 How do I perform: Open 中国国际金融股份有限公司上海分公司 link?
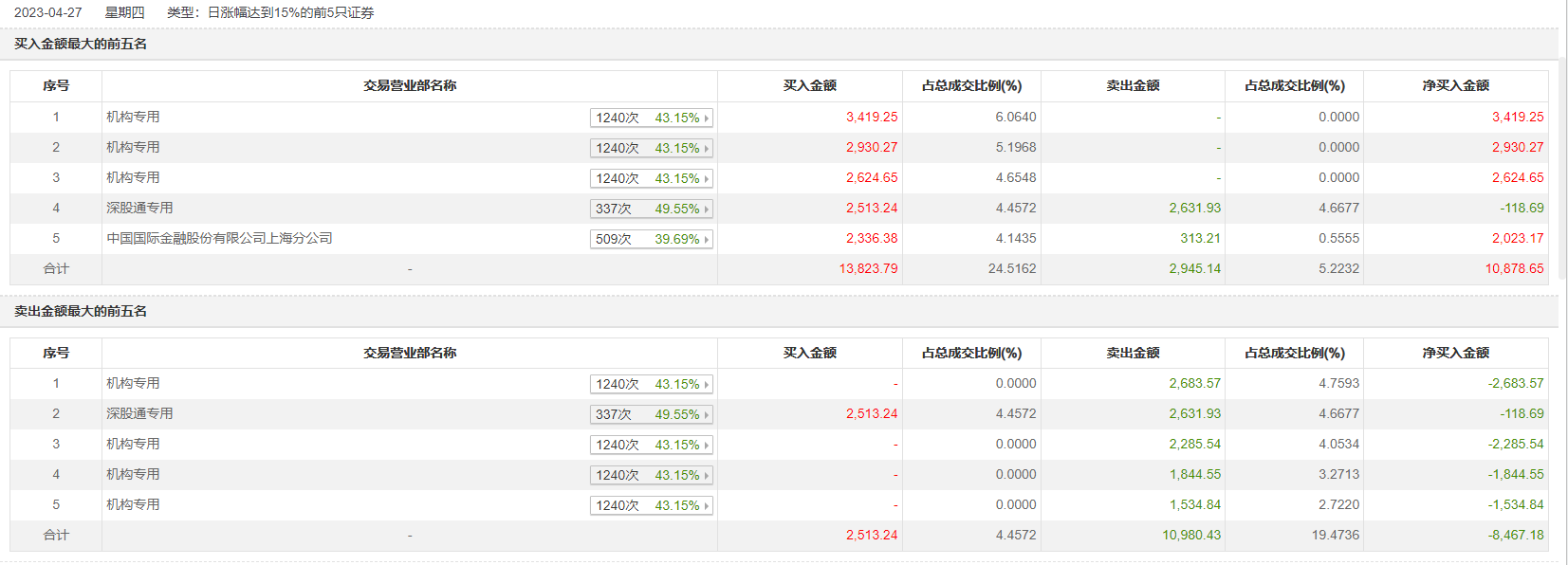(x=219, y=238)
